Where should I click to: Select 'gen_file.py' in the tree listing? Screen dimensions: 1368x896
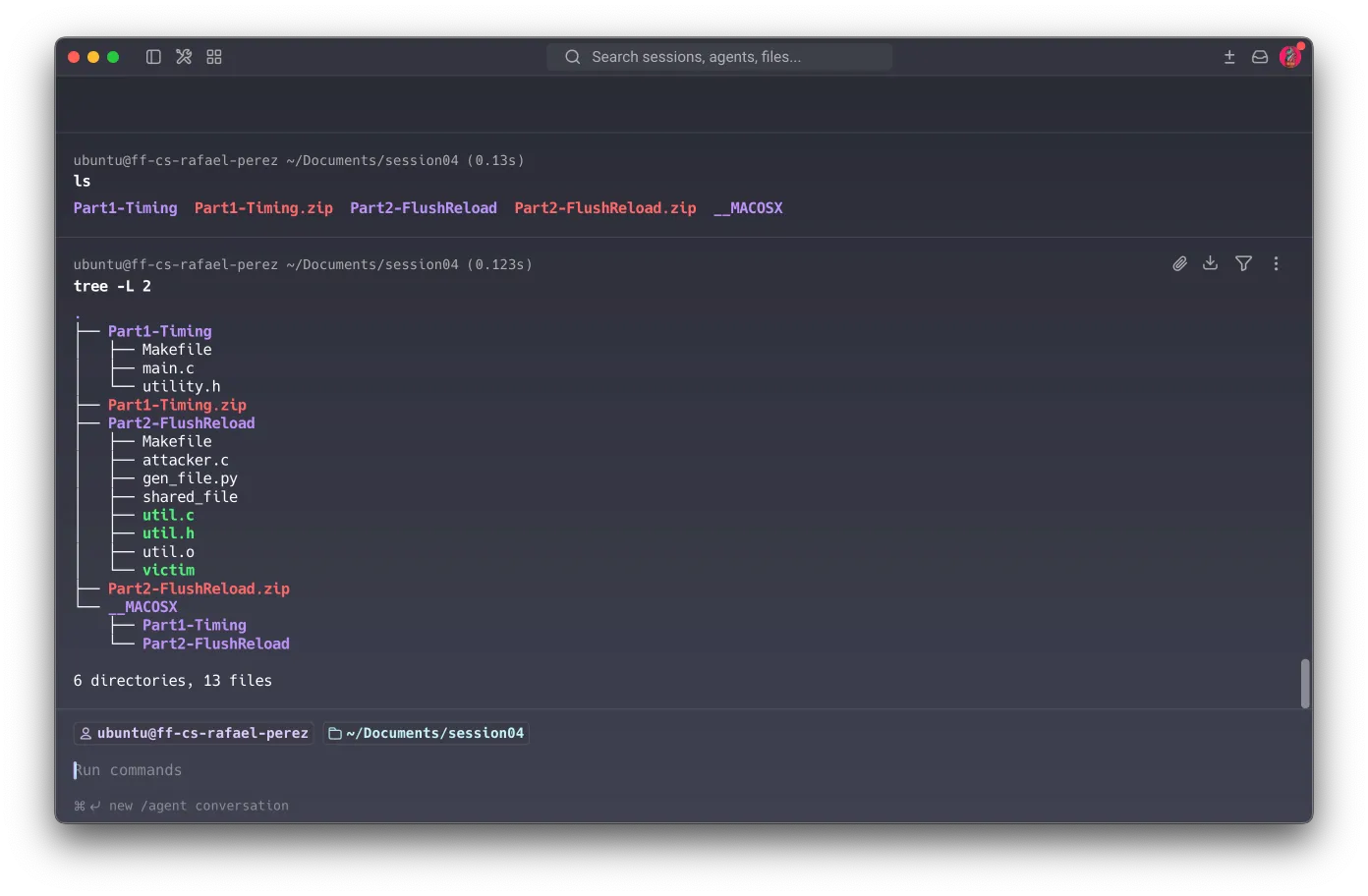point(190,478)
